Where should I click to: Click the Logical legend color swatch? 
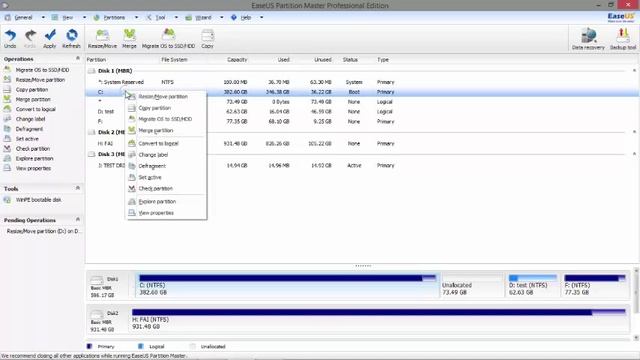pos(140,347)
